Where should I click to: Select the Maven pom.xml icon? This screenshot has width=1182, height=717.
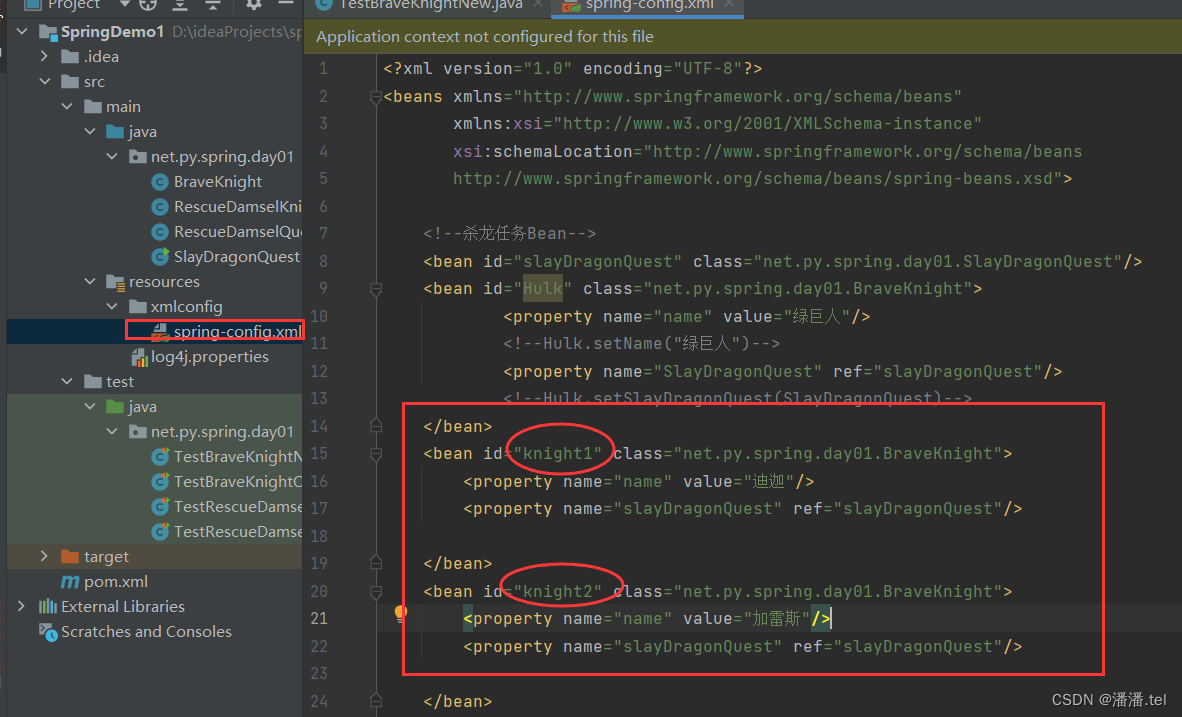coord(69,582)
